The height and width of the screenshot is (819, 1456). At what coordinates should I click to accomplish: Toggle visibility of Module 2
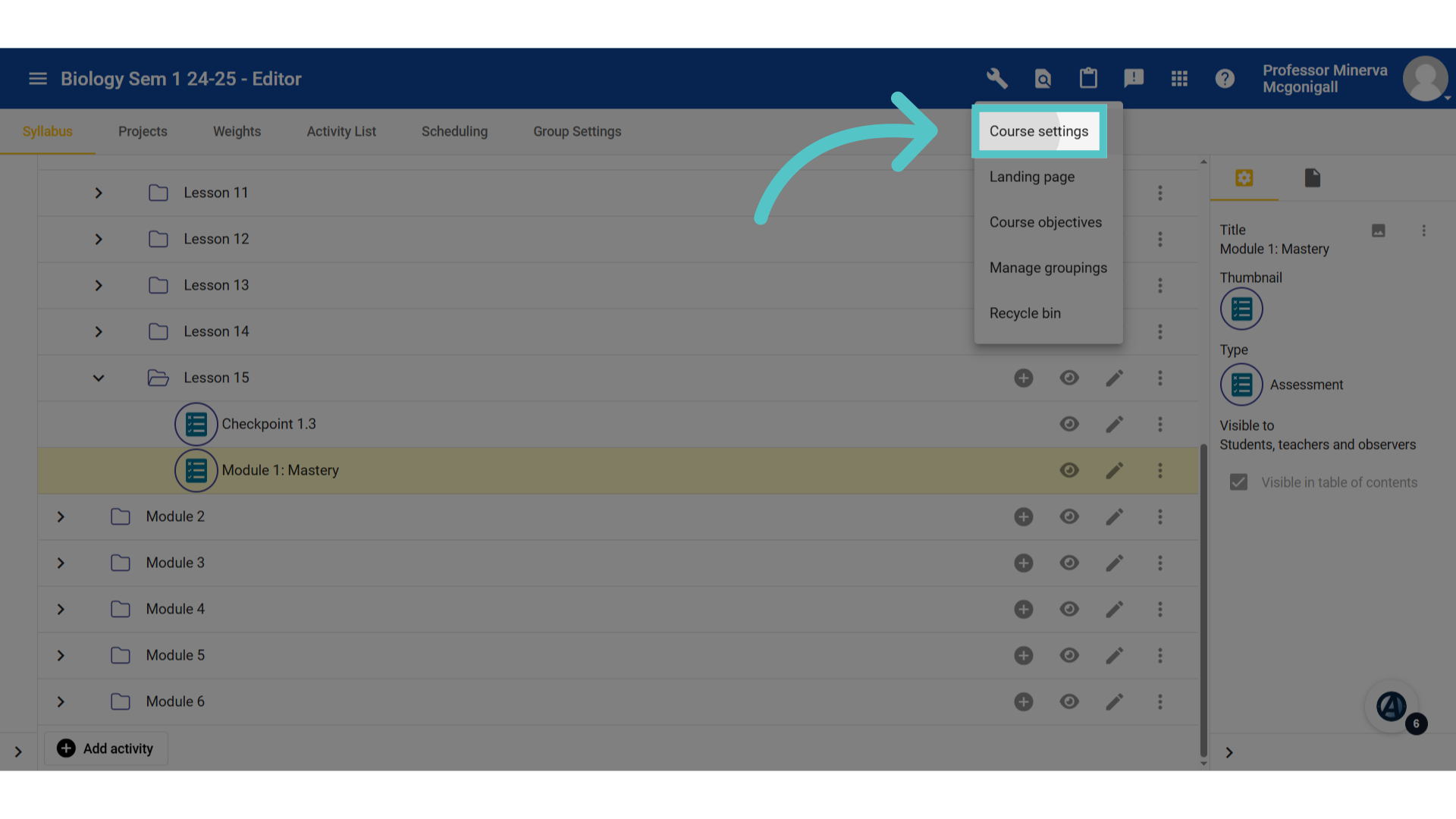coord(1069,516)
